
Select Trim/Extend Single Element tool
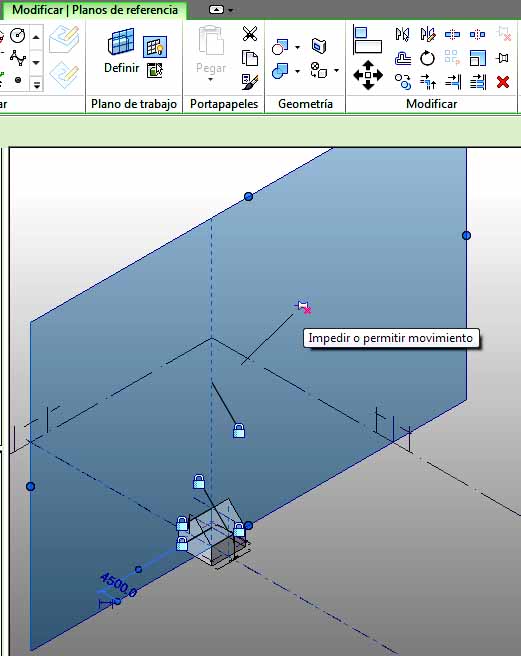click(453, 82)
